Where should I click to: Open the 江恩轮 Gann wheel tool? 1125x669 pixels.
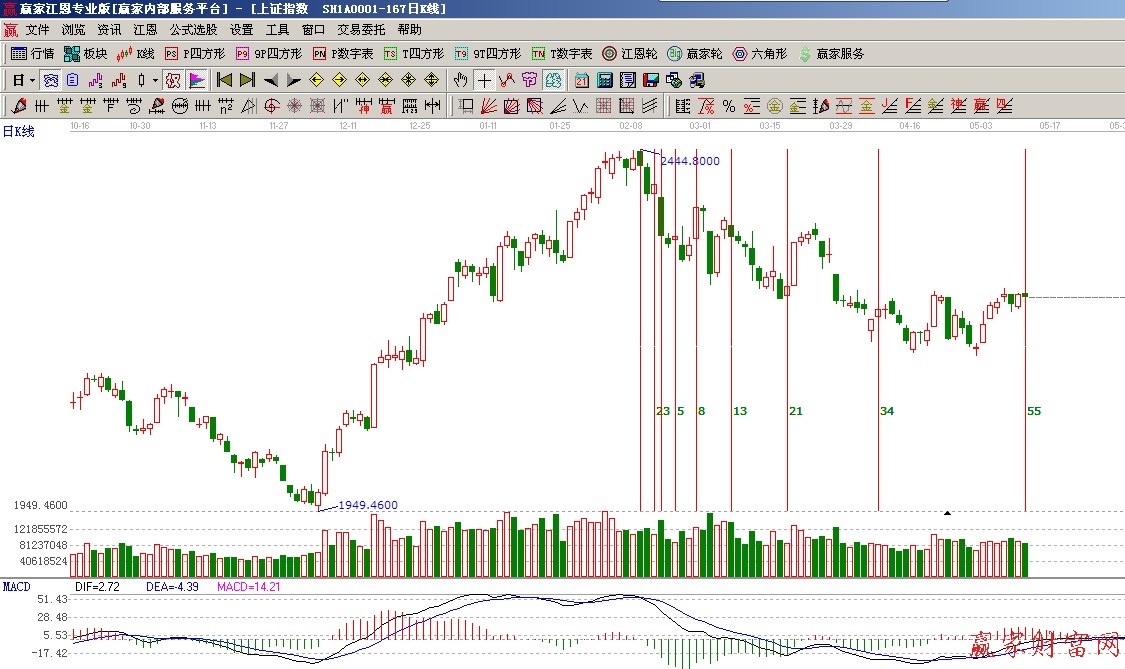tap(630, 54)
